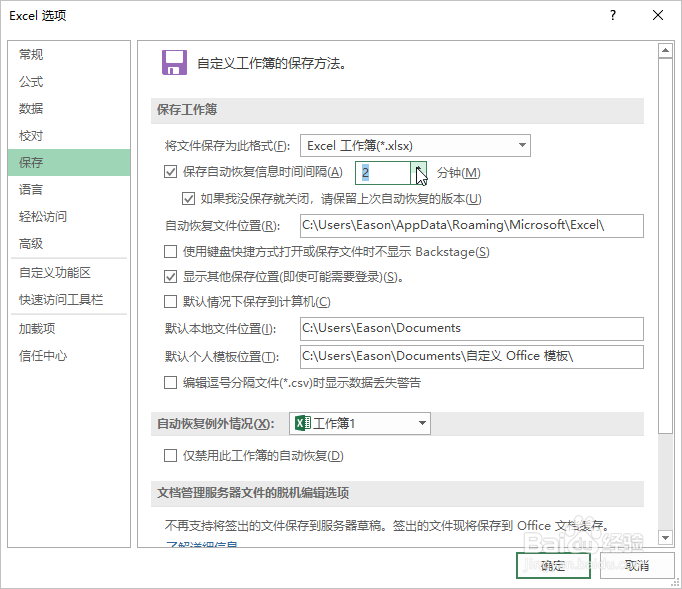Click the 自定义工作簿的保存方法 heading text
This screenshot has width=682, height=589.
pos(272,64)
